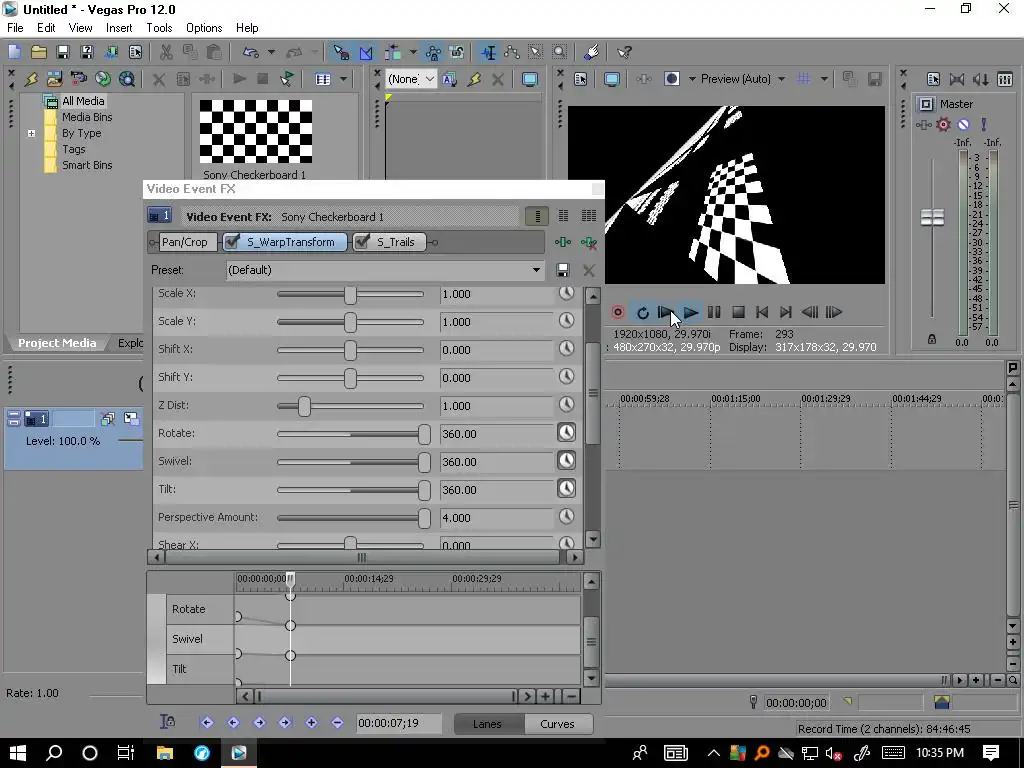
Task: Click the keyframe timecode field 00:00:07;19
Action: 398,723
